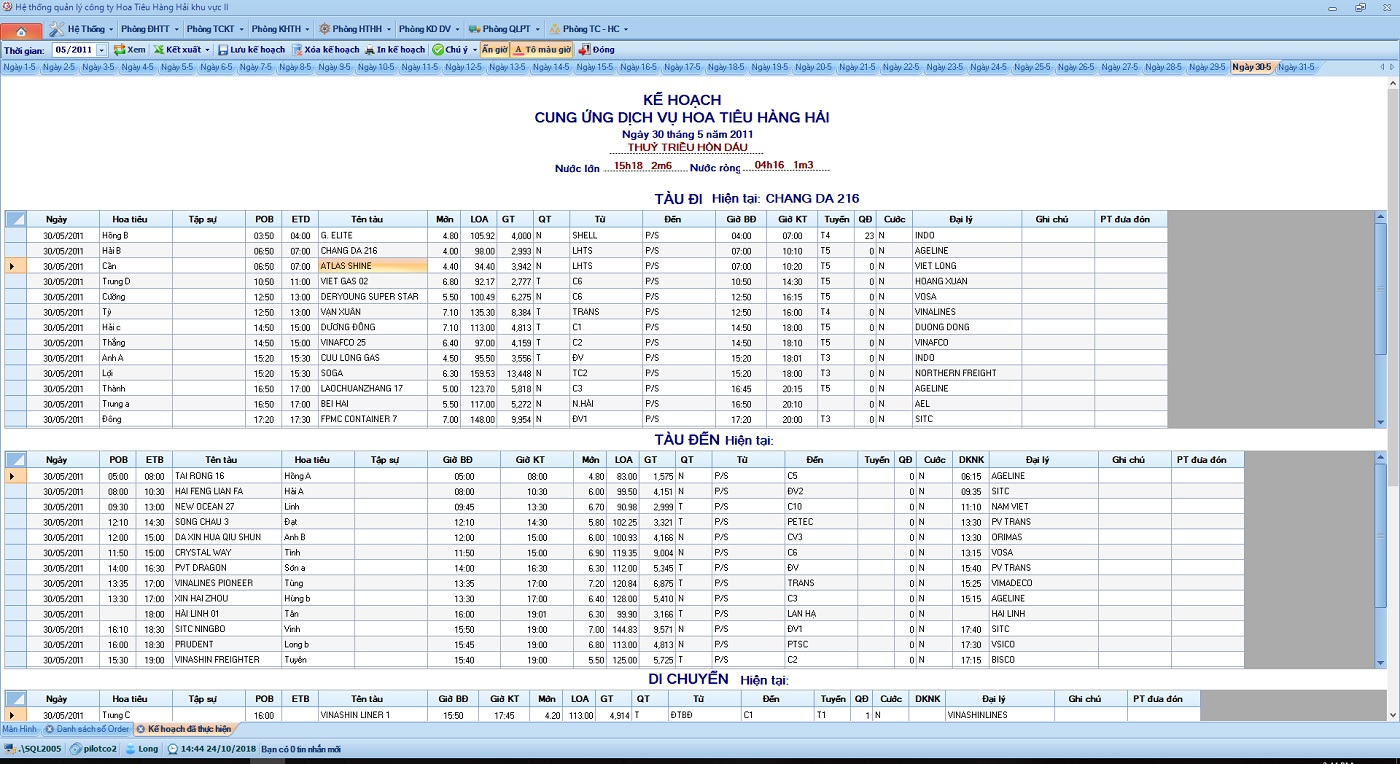Switch to the Ngày 15-5 tab
The width and height of the screenshot is (1400, 764).
tap(594, 67)
